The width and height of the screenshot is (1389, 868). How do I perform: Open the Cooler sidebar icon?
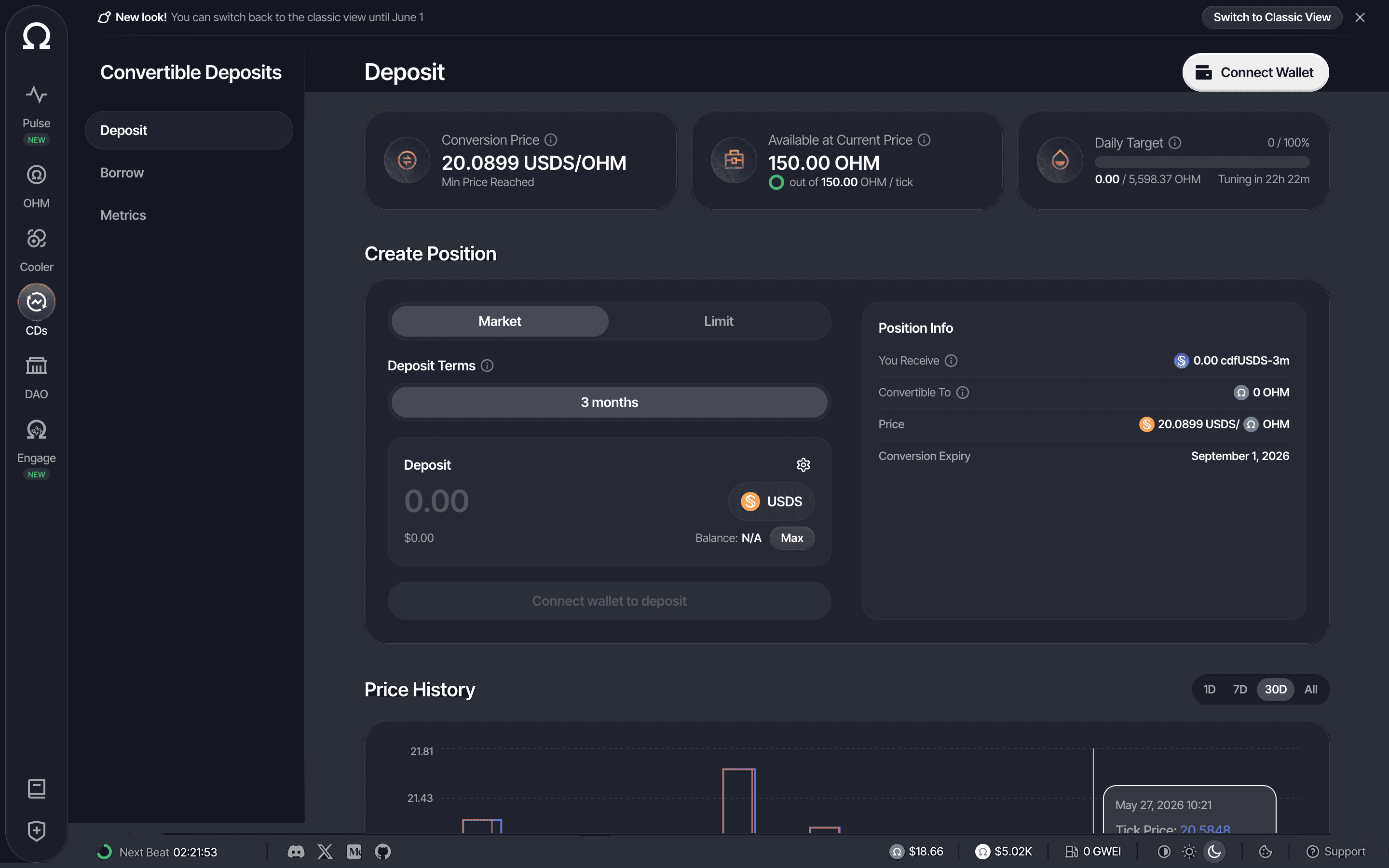[36, 238]
